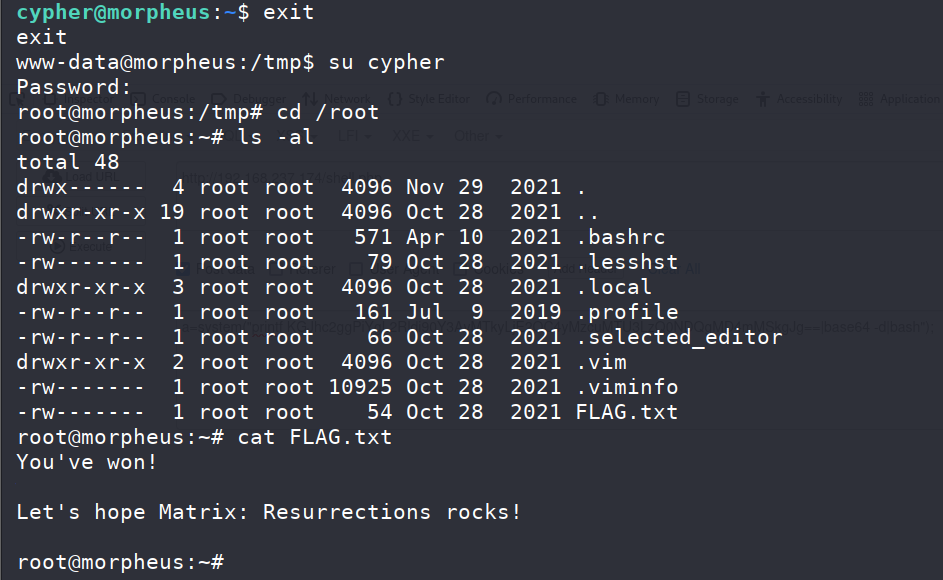Click the Network panel arrows icon
This screenshot has height=580, width=943.
(310, 99)
